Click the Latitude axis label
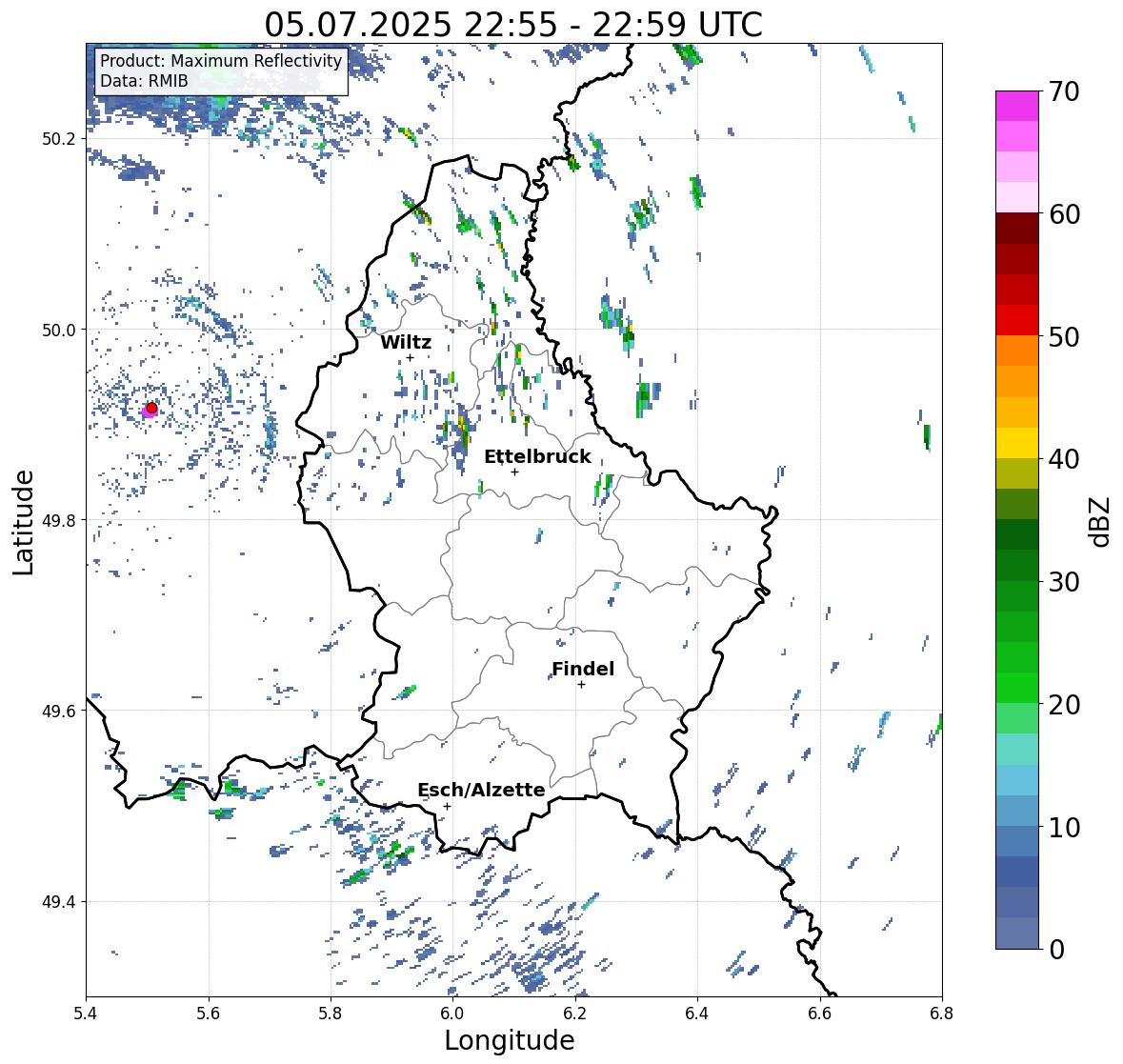Screen dimensions: 1123x1064 pos(24,522)
